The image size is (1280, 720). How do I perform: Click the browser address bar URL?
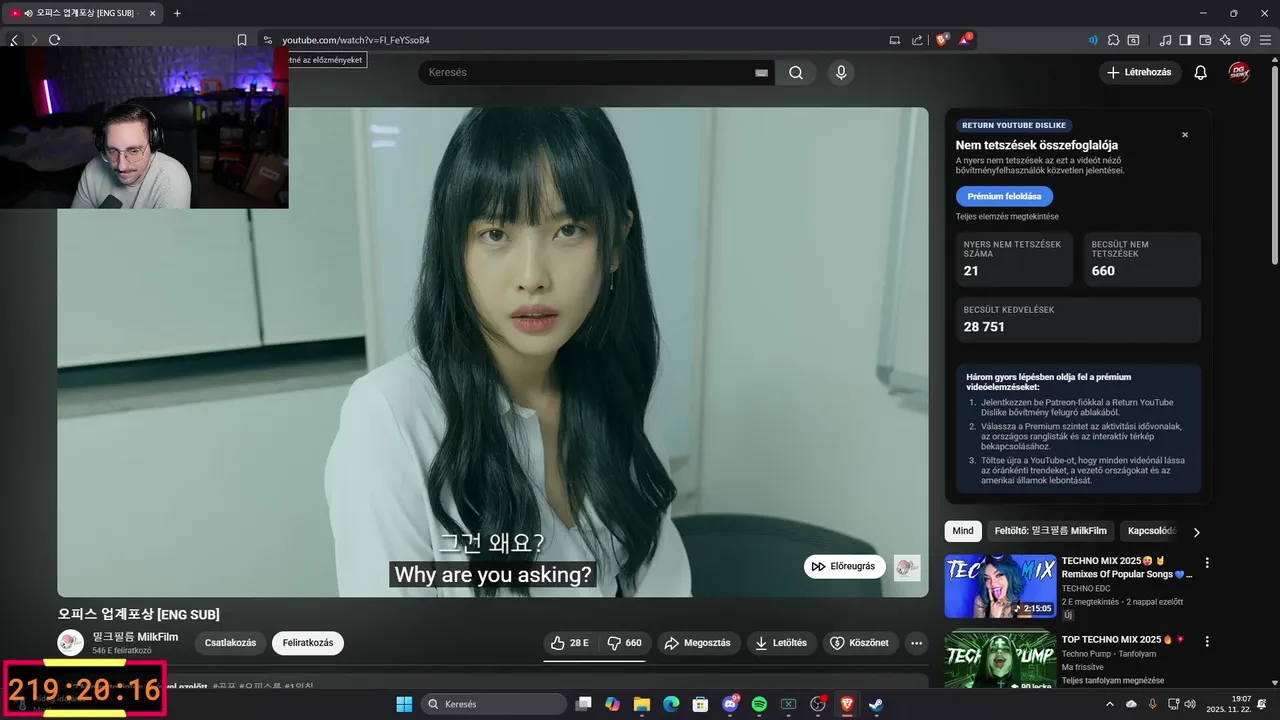pos(356,40)
